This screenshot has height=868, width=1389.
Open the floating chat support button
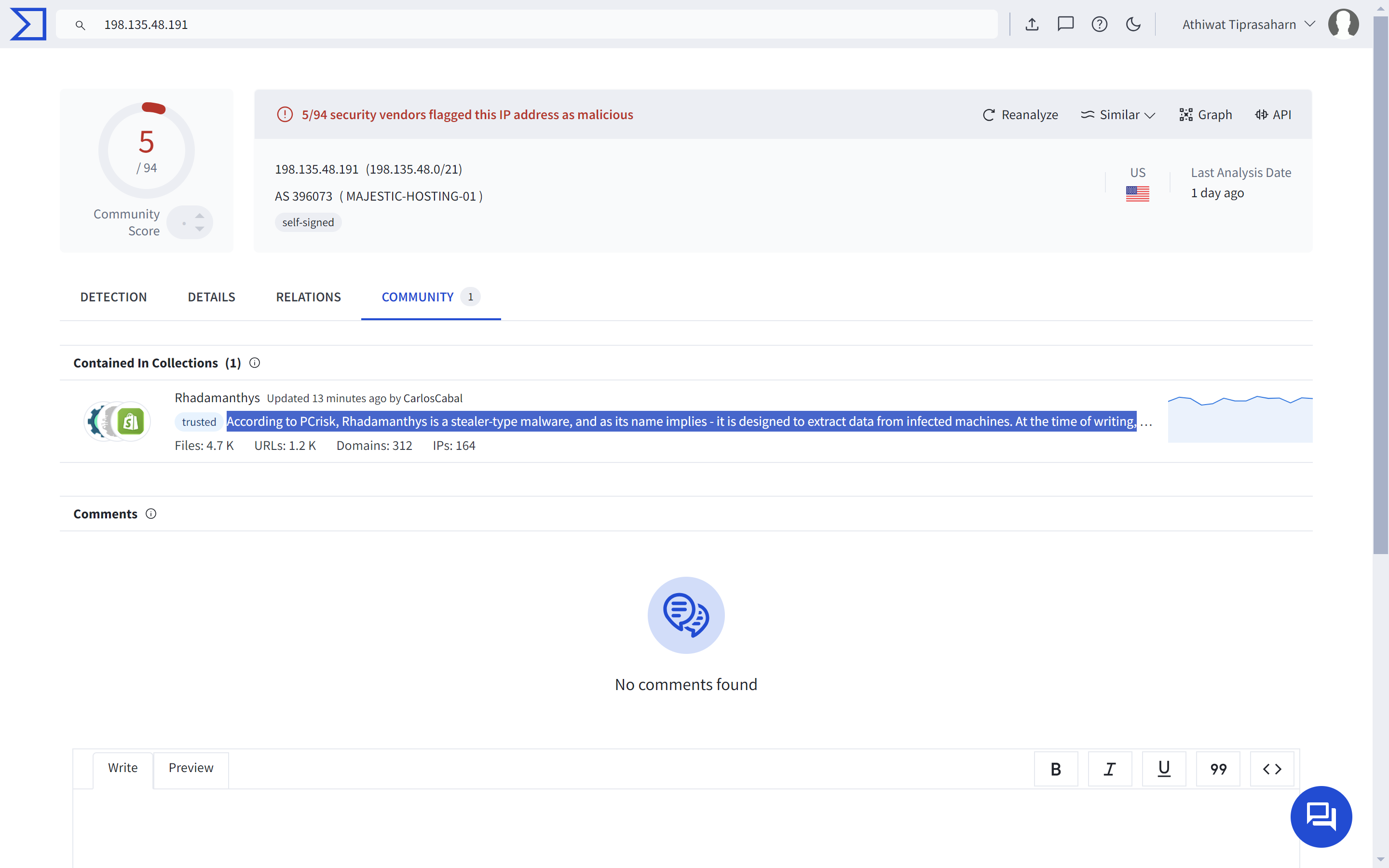point(1321,816)
